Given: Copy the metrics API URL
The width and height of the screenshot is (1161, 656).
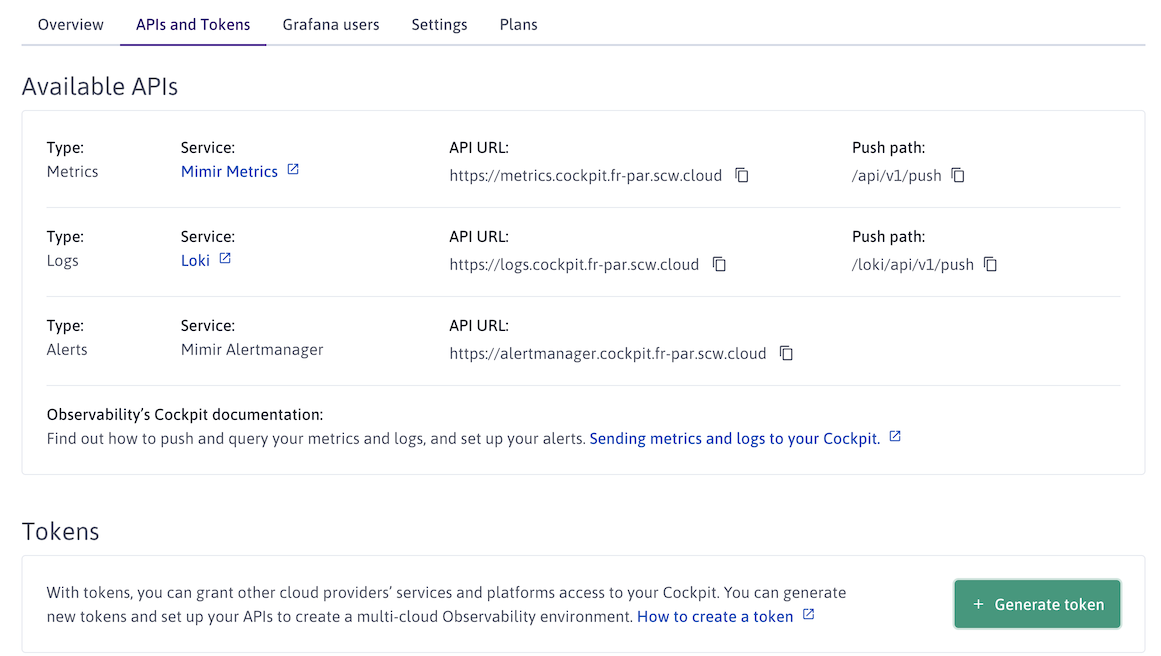Looking at the screenshot, I should pos(742,175).
